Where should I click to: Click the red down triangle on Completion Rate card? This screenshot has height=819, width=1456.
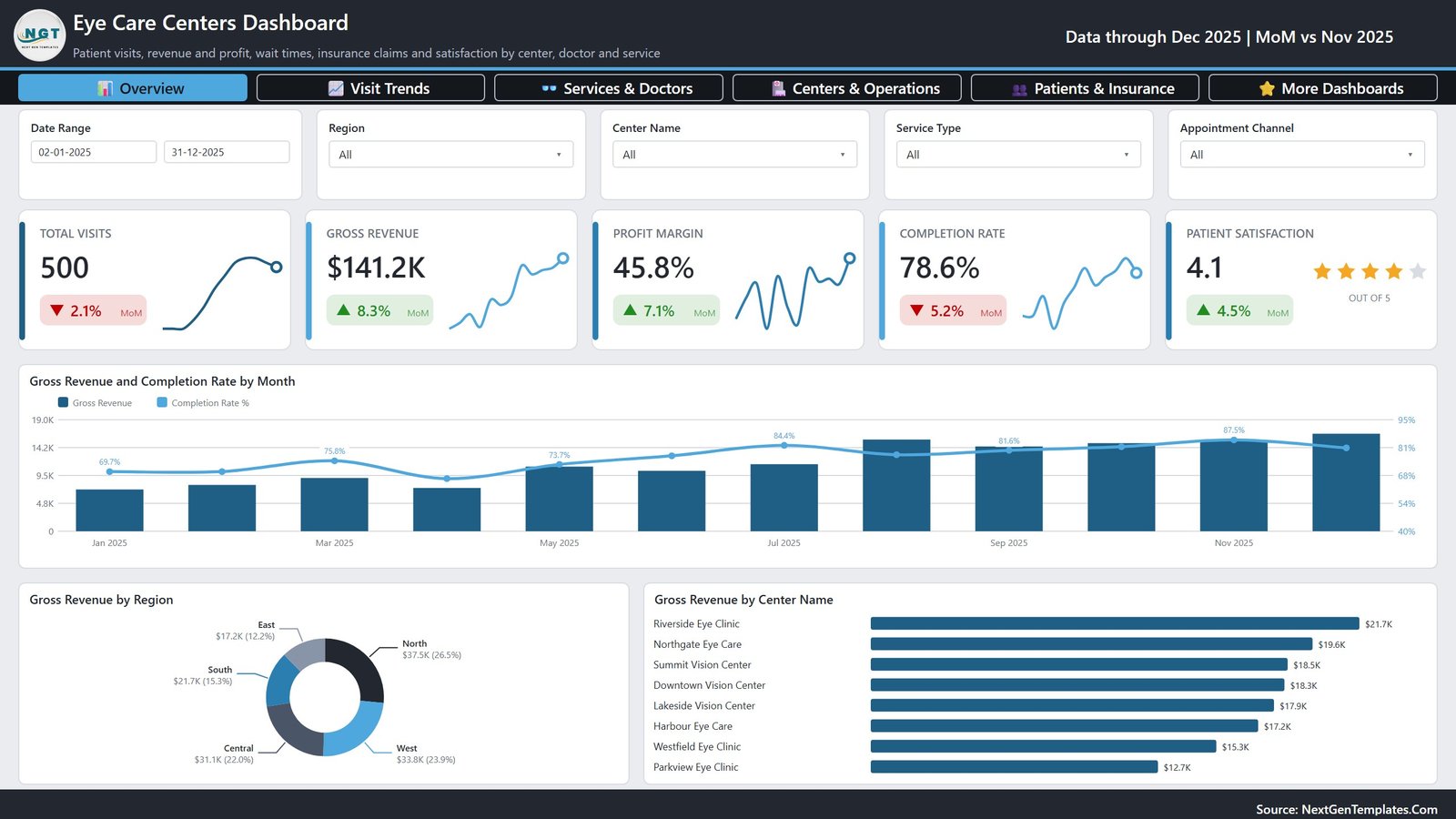tap(916, 310)
